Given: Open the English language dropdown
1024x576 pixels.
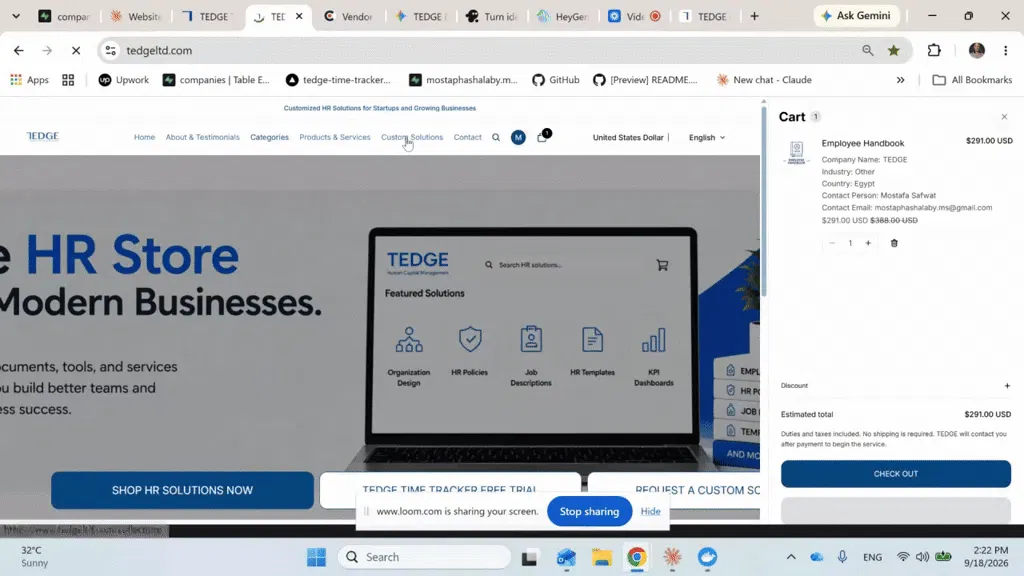Looking at the screenshot, I should (707, 137).
